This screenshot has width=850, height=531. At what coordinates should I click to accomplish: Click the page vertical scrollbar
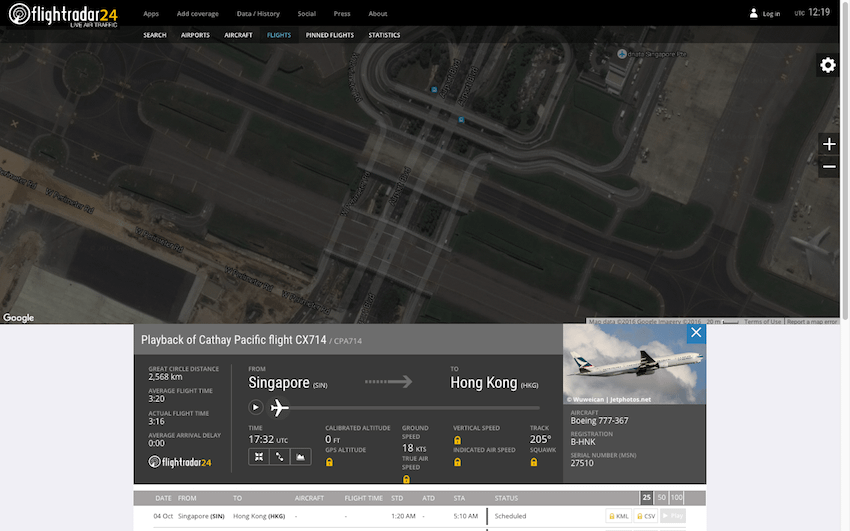[x=845, y=160]
